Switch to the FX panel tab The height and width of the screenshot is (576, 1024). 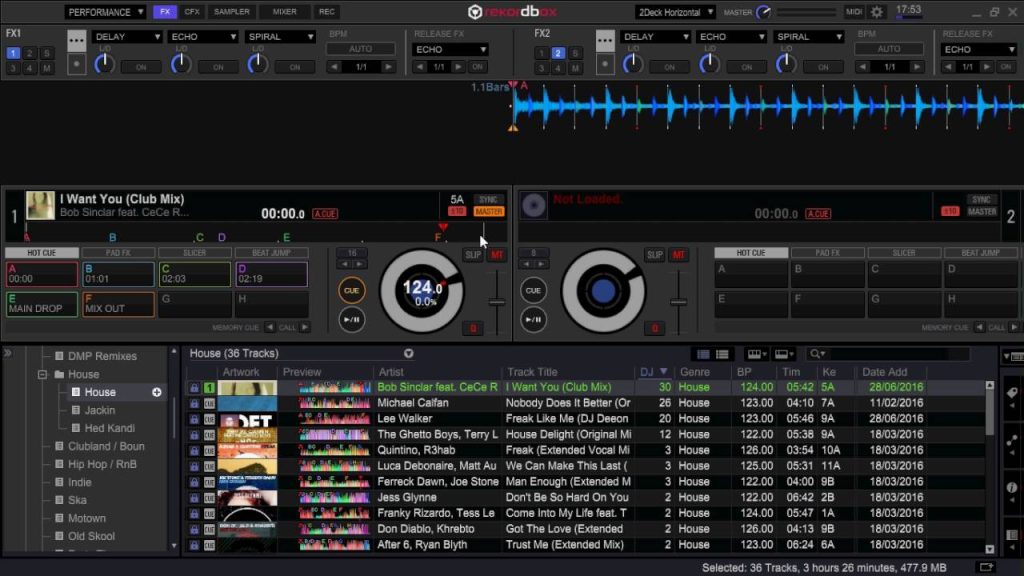(165, 12)
